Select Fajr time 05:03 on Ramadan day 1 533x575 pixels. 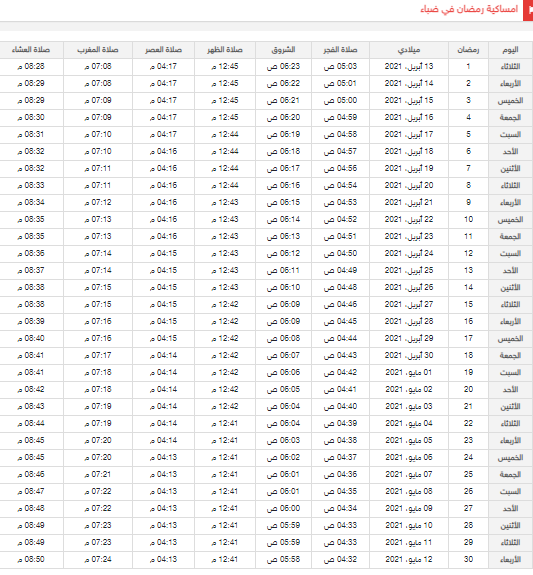(x=340, y=67)
